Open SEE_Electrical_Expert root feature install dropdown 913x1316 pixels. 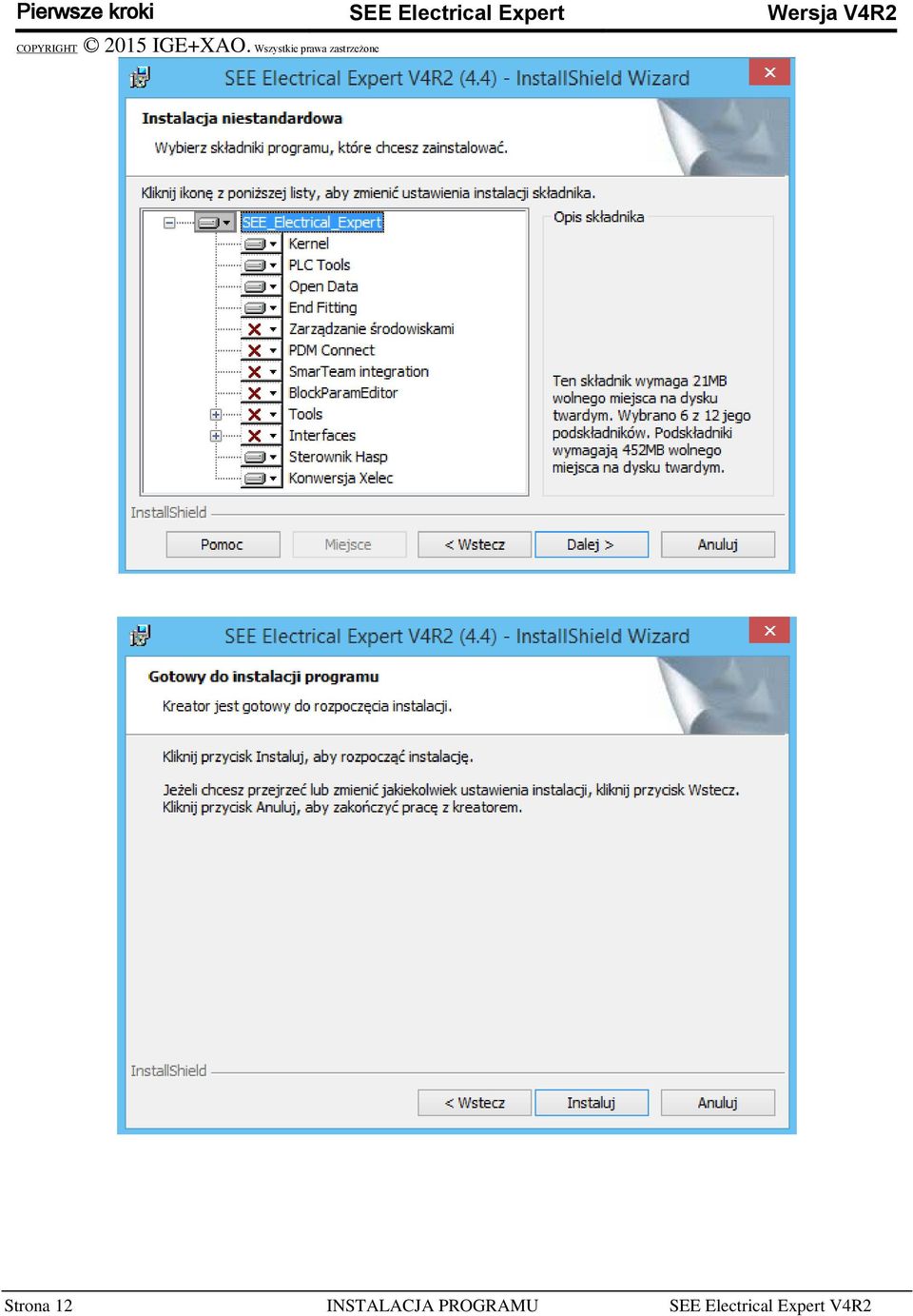coord(214,223)
